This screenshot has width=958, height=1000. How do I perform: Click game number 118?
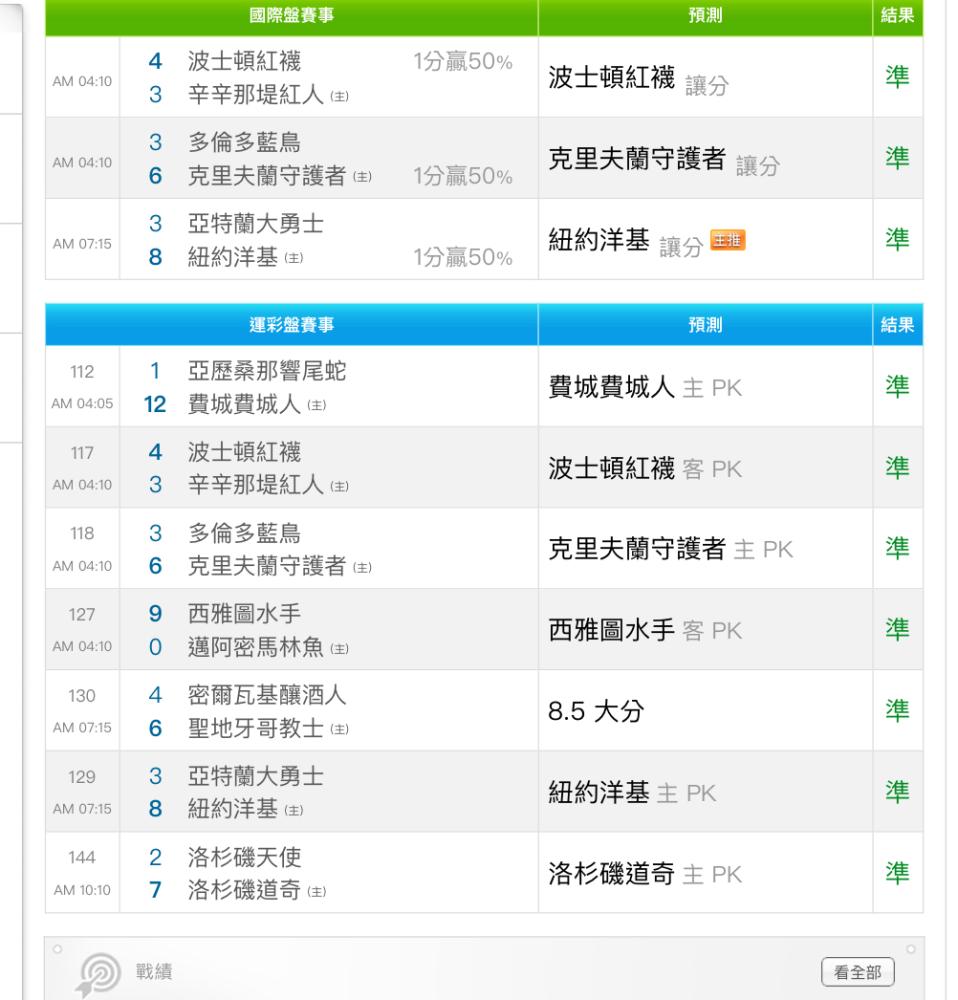click(82, 534)
